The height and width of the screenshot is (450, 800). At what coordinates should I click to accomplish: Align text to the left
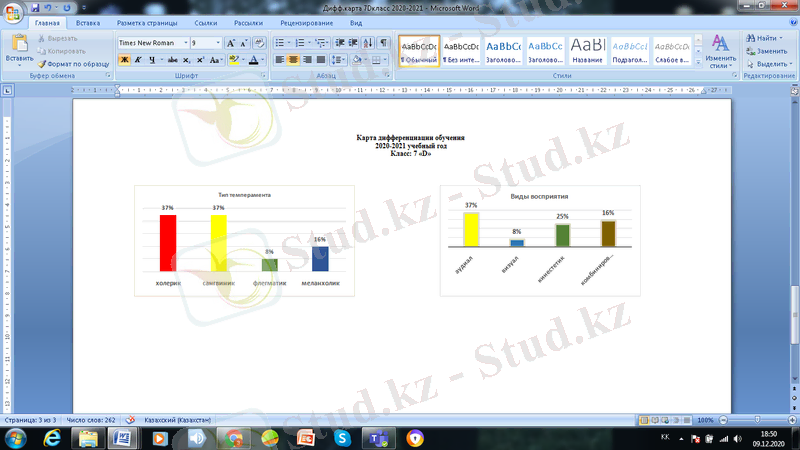[280, 60]
